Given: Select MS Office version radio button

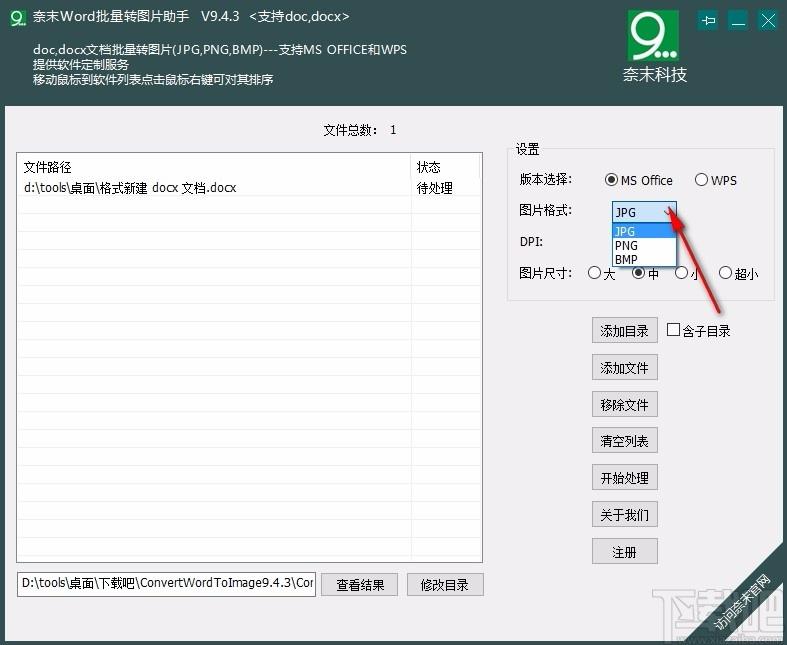Looking at the screenshot, I should click(638, 180).
